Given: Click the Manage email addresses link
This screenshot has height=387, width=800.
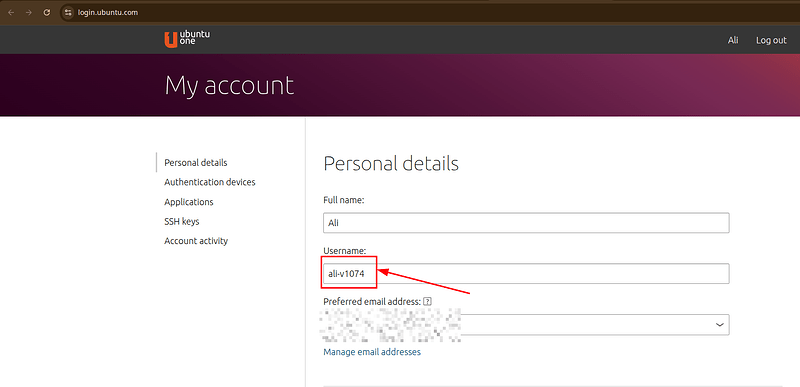Looking at the screenshot, I should pyautogui.click(x=372, y=352).
